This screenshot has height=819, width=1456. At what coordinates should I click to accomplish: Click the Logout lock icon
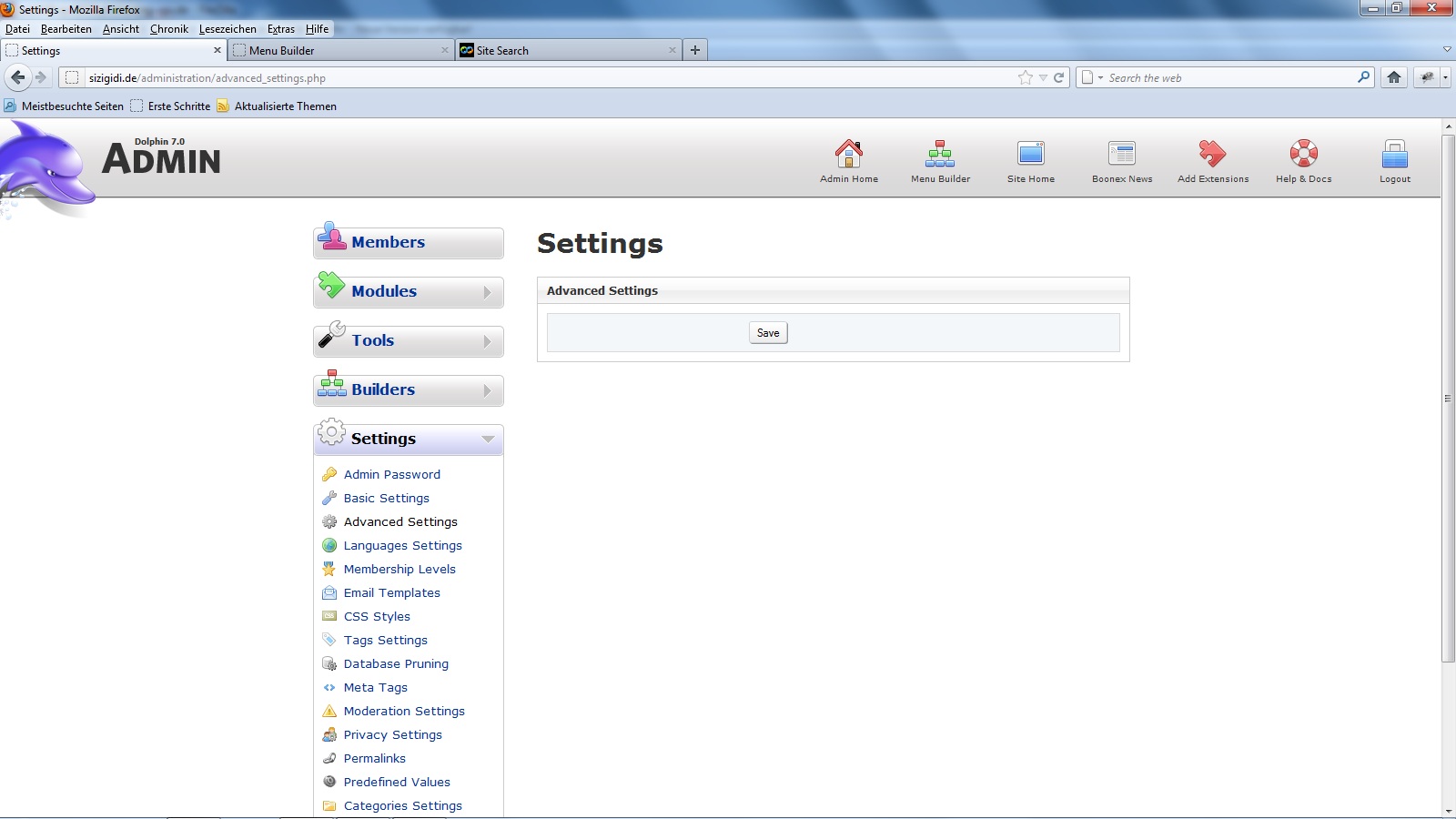1394,154
